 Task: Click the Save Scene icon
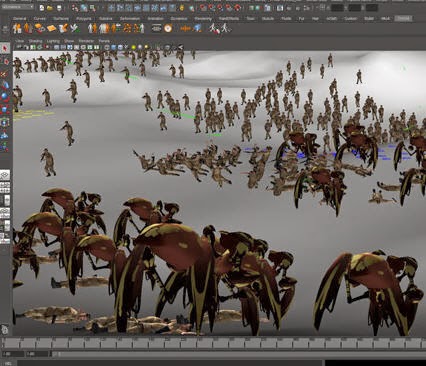pyautogui.click(x=59, y=7)
